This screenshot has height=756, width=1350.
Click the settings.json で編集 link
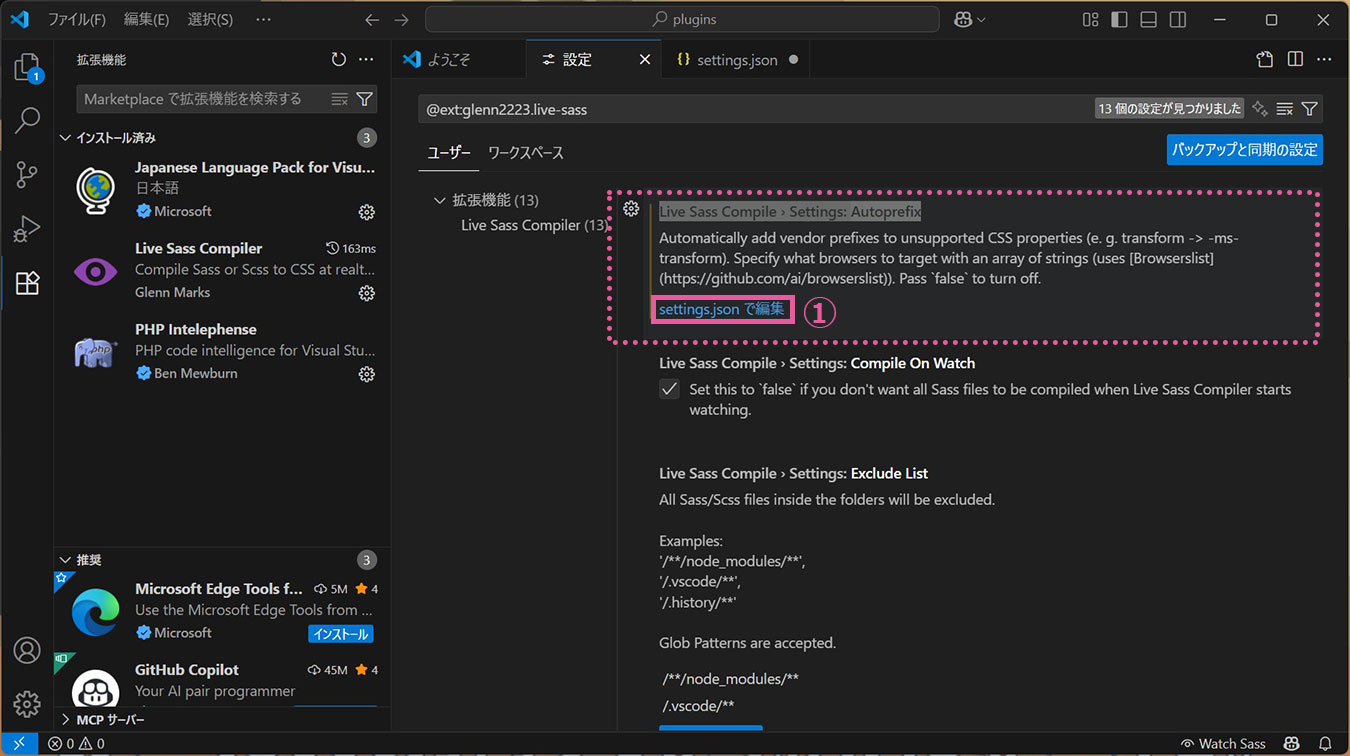722,309
